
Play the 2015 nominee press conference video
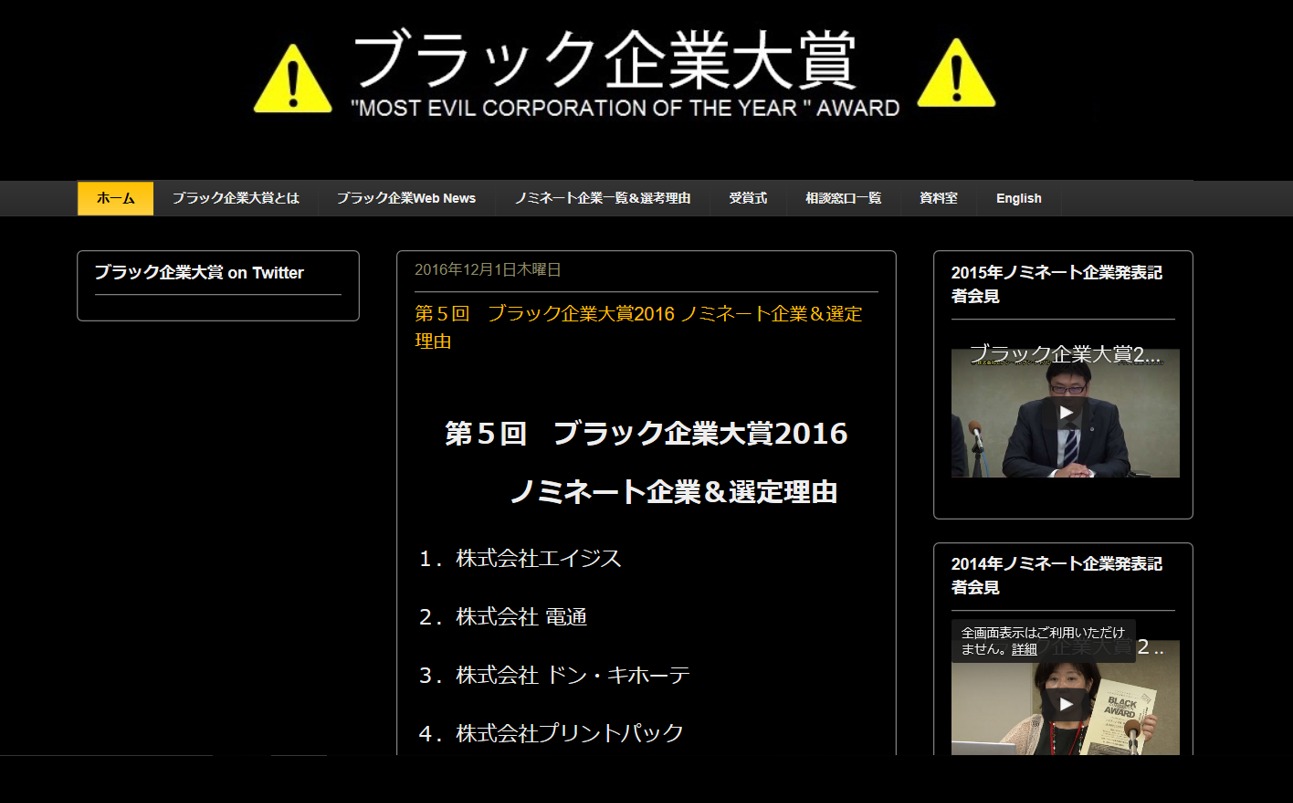coord(1065,412)
